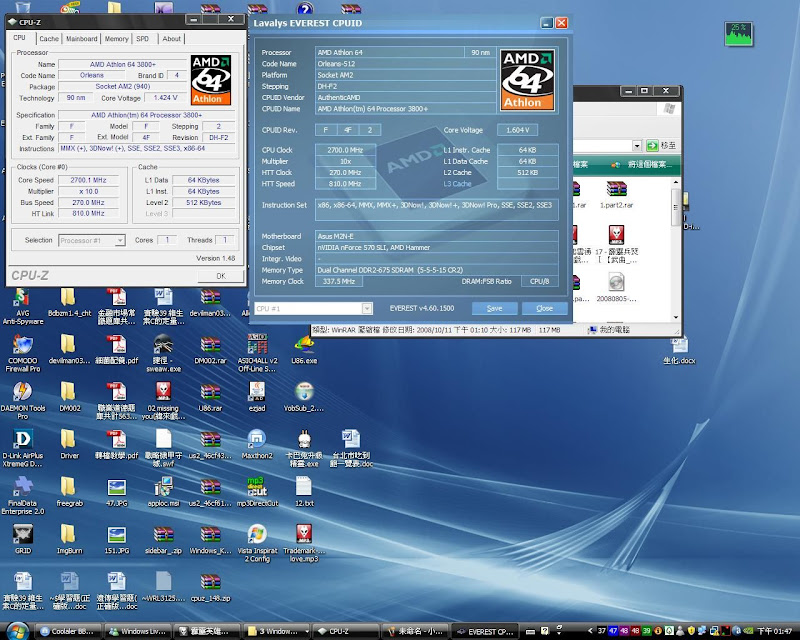
Task: Select Trademark love.mp3 file
Action: coord(304,543)
